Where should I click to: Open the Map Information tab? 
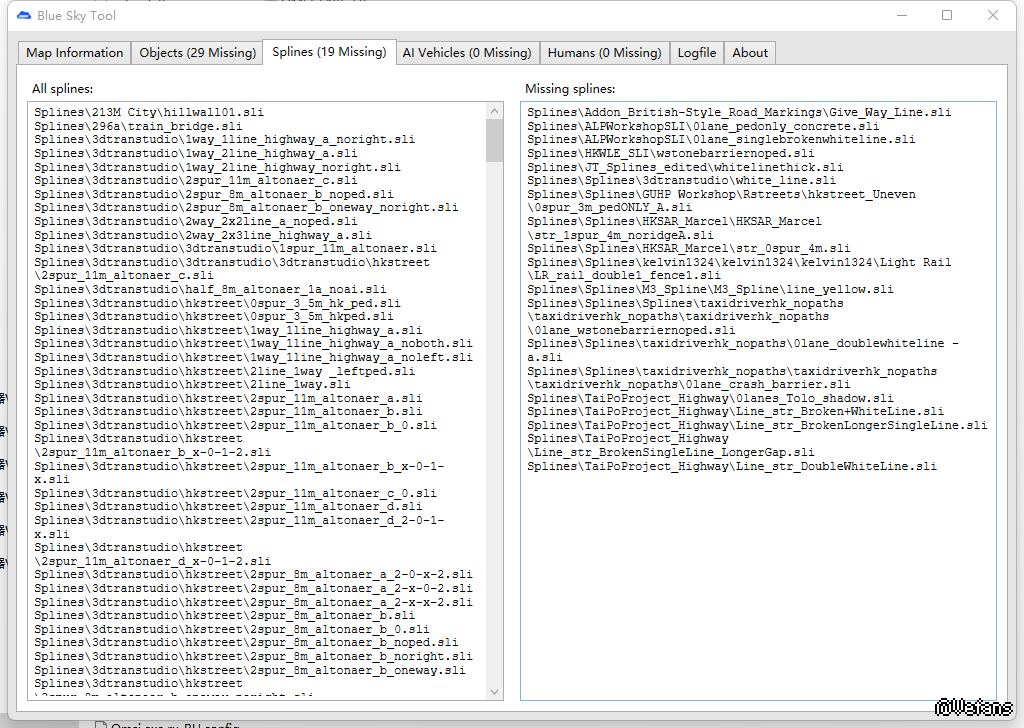point(75,53)
